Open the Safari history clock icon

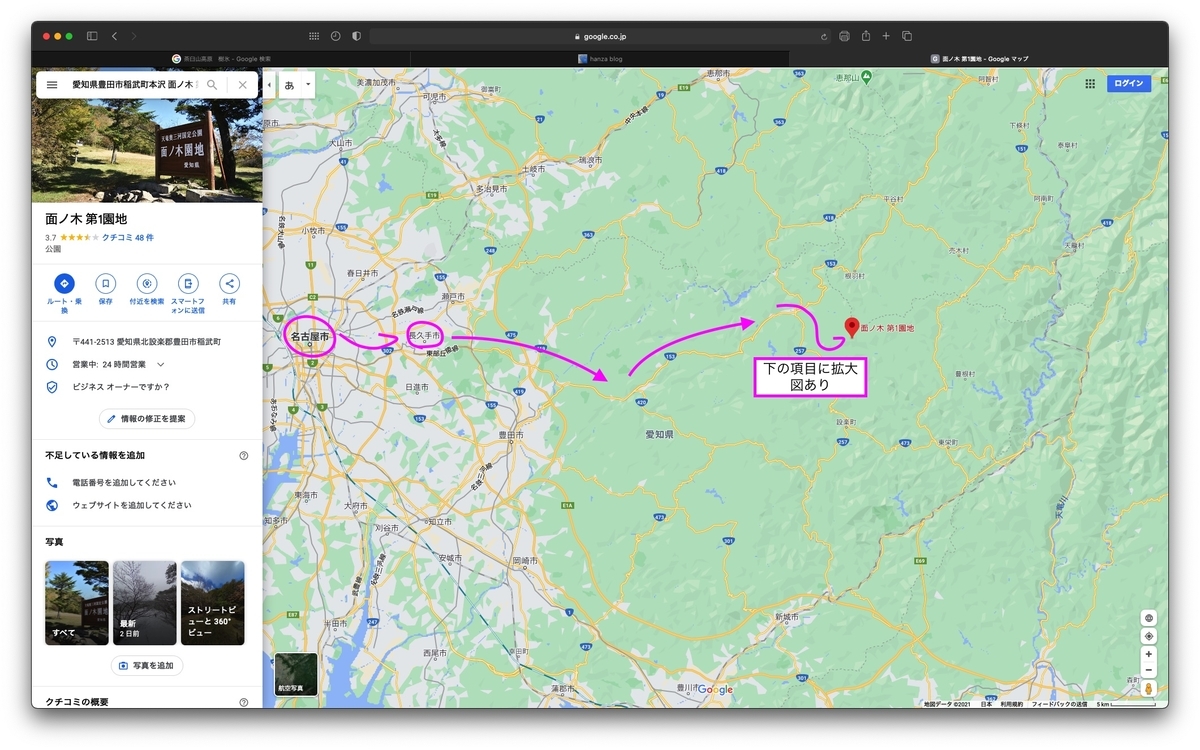coord(335,36)
